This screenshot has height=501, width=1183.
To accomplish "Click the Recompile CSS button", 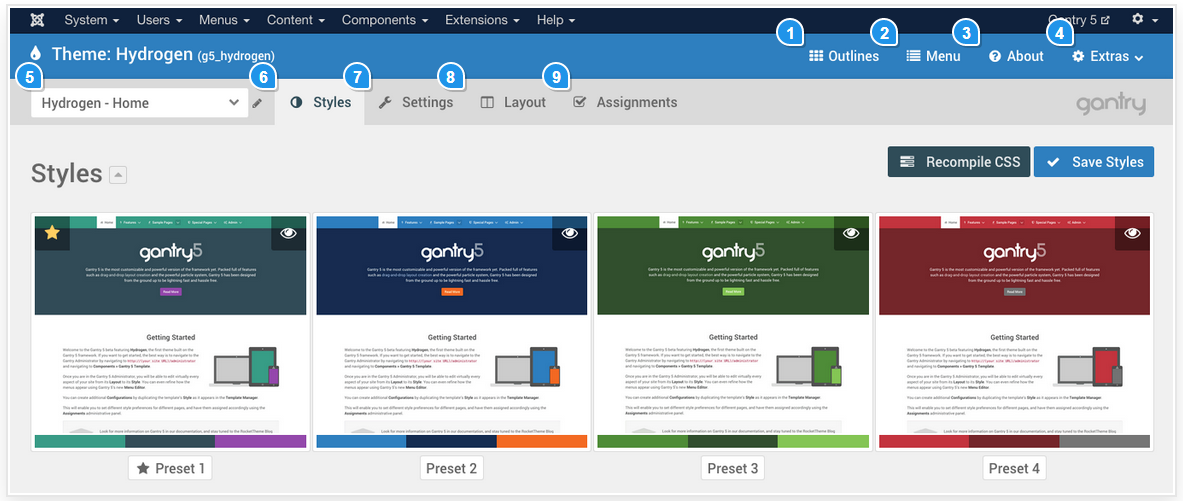I will tap(958, 162).
